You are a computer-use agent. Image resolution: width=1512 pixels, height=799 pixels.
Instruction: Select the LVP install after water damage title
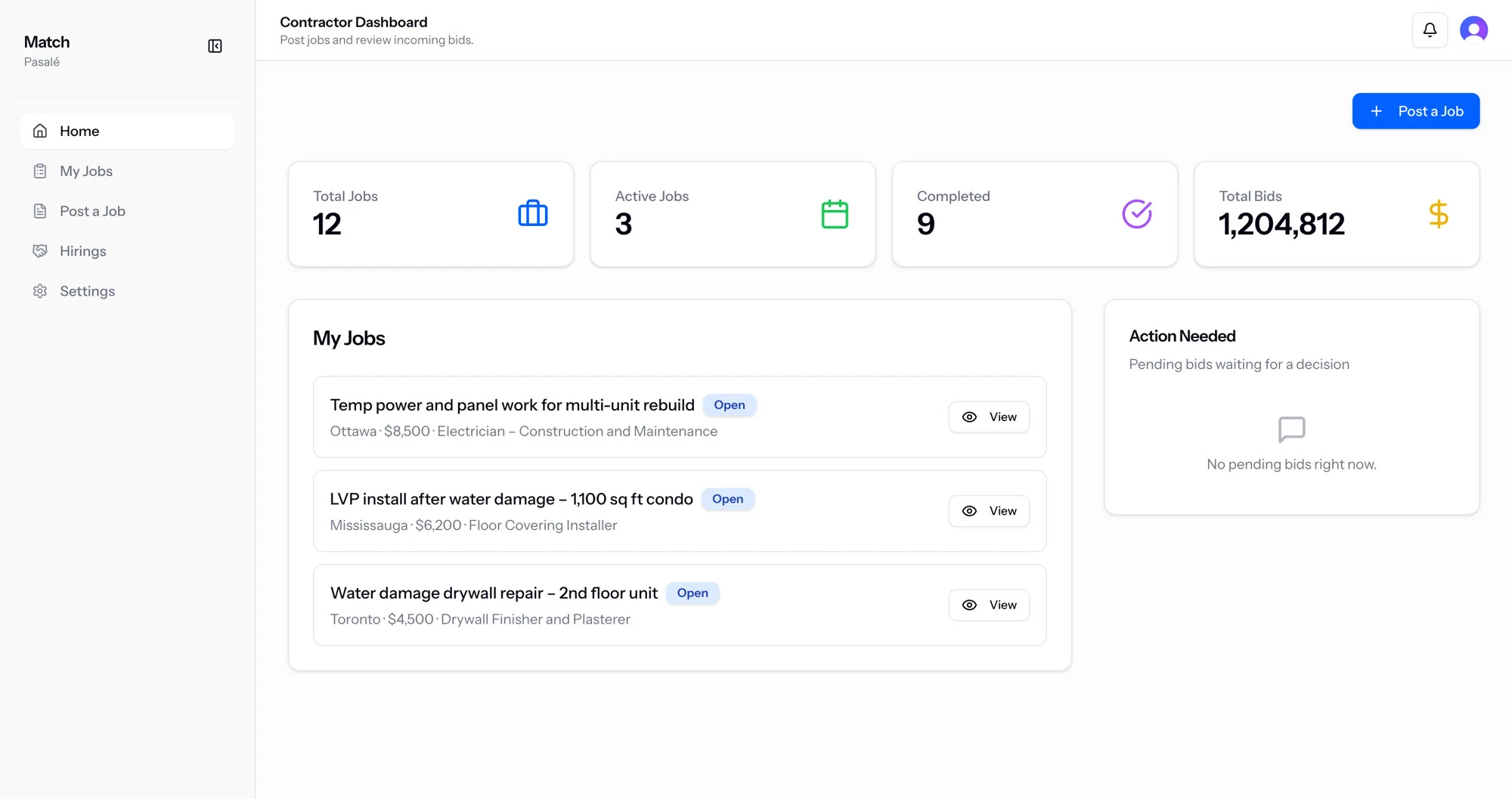tap(511, 499)
